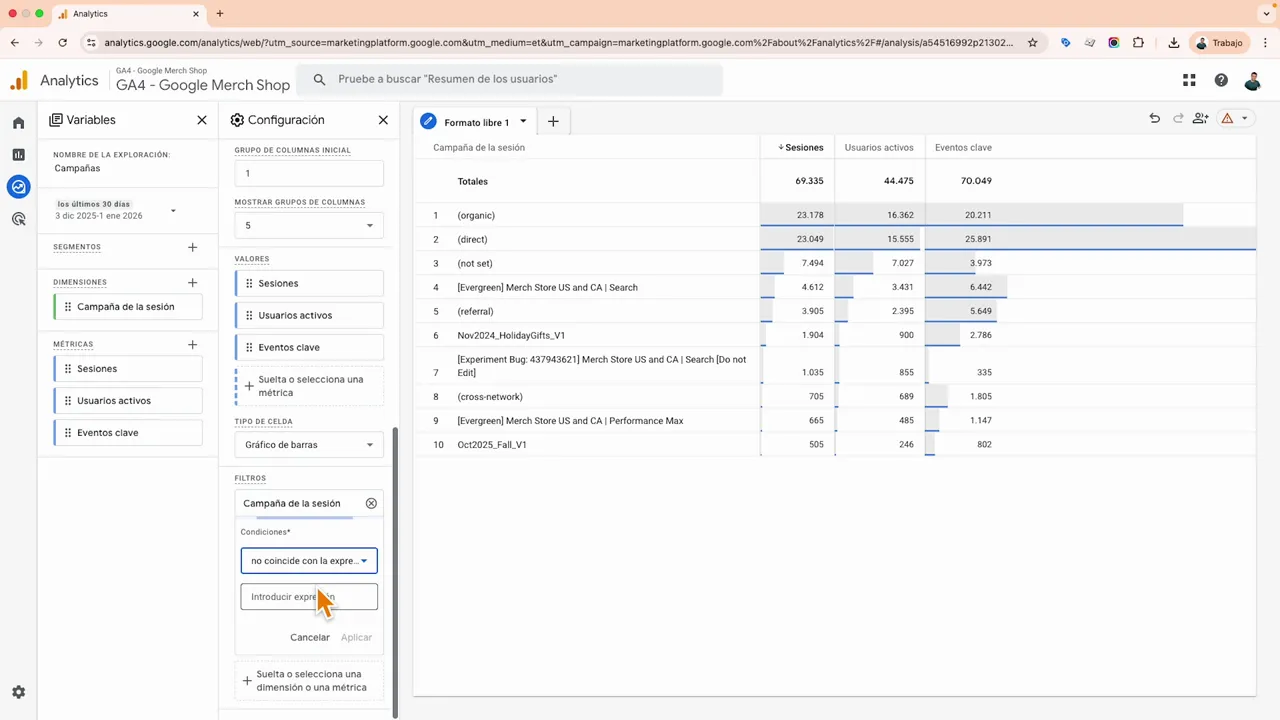Open the browser three-dot menu
1280x720 pixels.
[x=1265, y=43]
